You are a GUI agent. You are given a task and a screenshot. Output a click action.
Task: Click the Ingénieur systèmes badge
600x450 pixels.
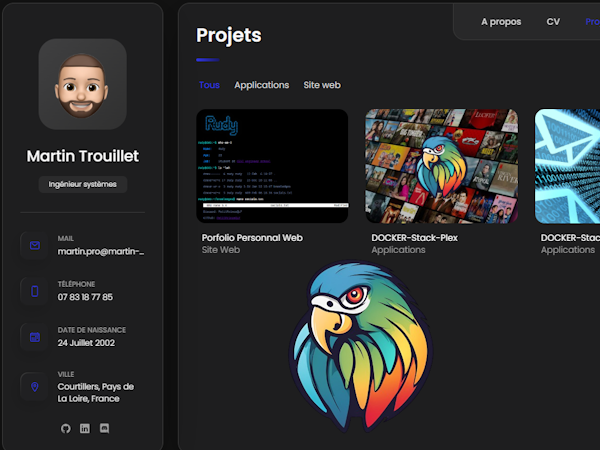(x=83, y=184)
